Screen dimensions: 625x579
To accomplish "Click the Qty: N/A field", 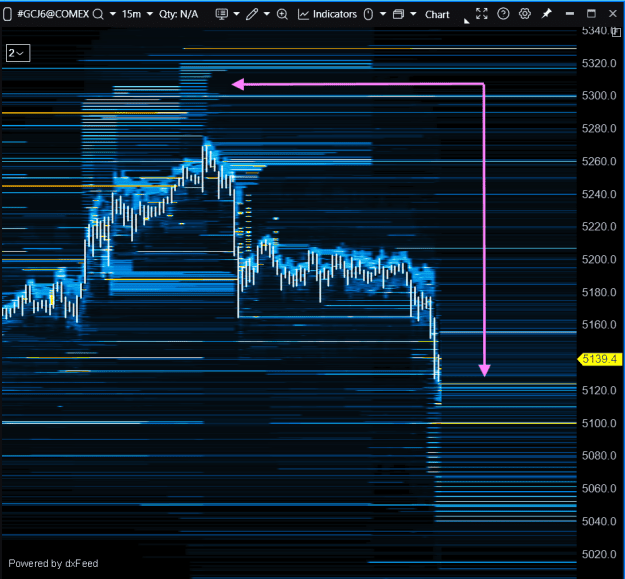I will pos(178,14).
